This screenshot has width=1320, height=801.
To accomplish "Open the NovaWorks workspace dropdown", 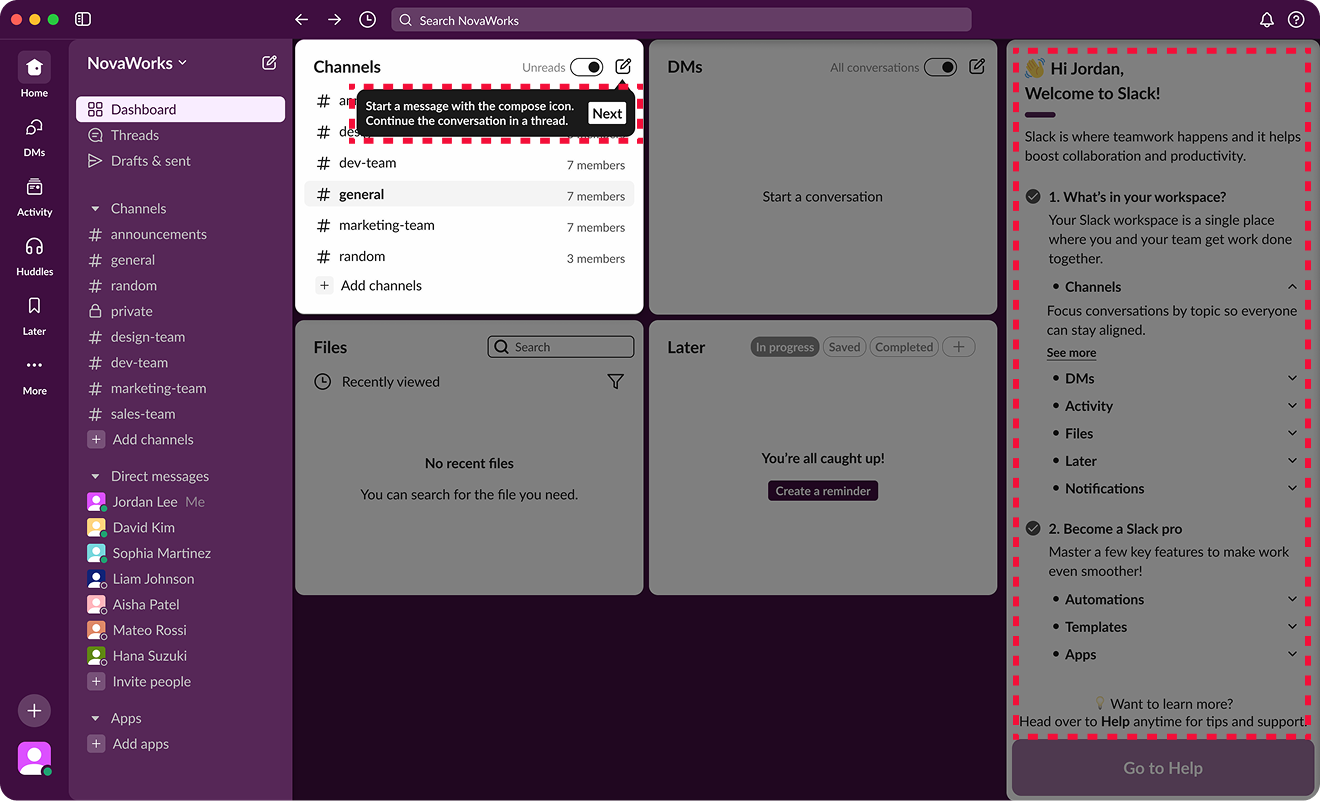I will (x=137, y=63).
